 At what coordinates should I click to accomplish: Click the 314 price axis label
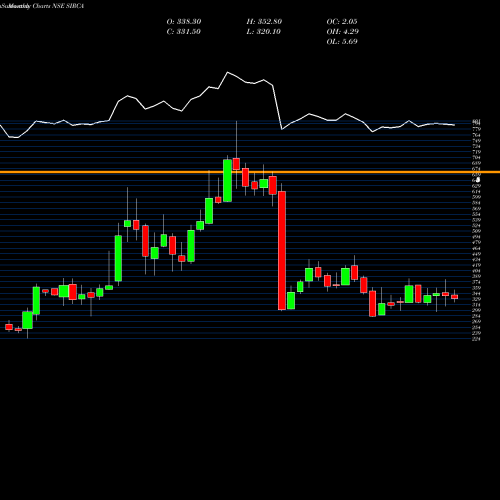coord(476,305)
